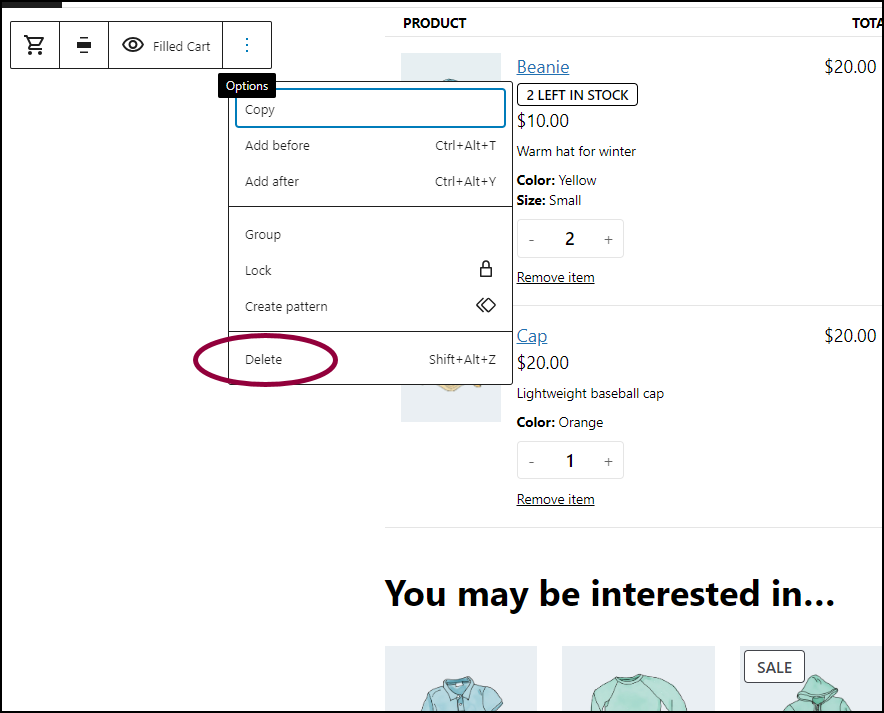Remove the Cap item from cart

[x=555, y=499]
